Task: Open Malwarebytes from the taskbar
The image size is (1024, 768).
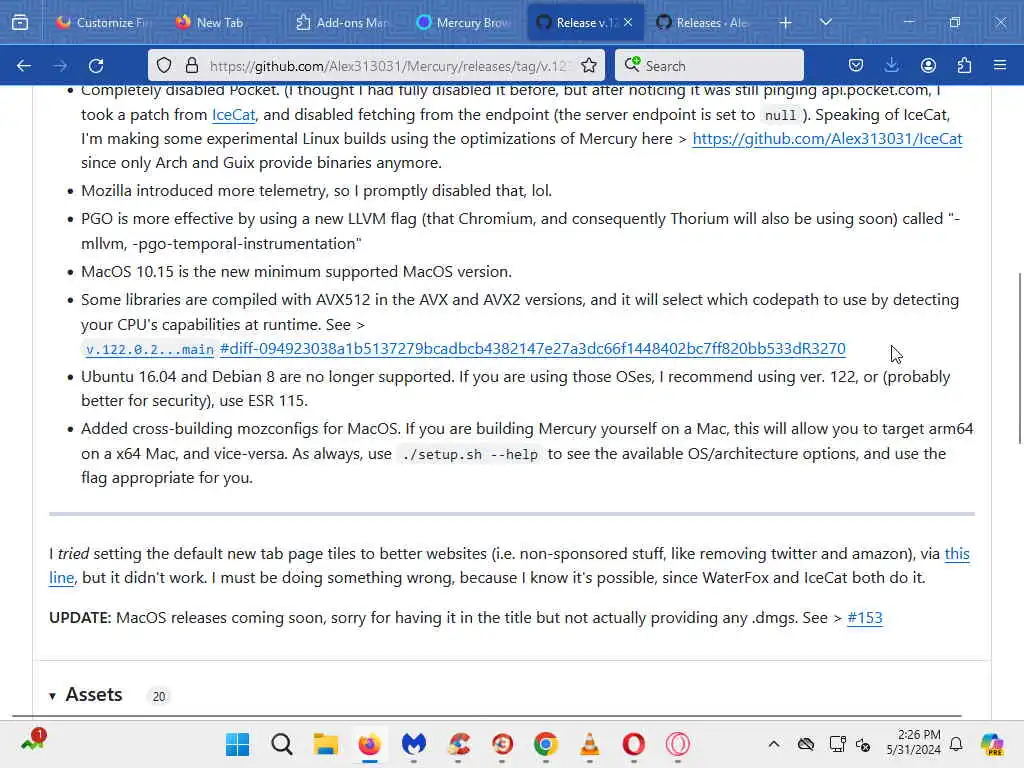Action: (413, 744)
